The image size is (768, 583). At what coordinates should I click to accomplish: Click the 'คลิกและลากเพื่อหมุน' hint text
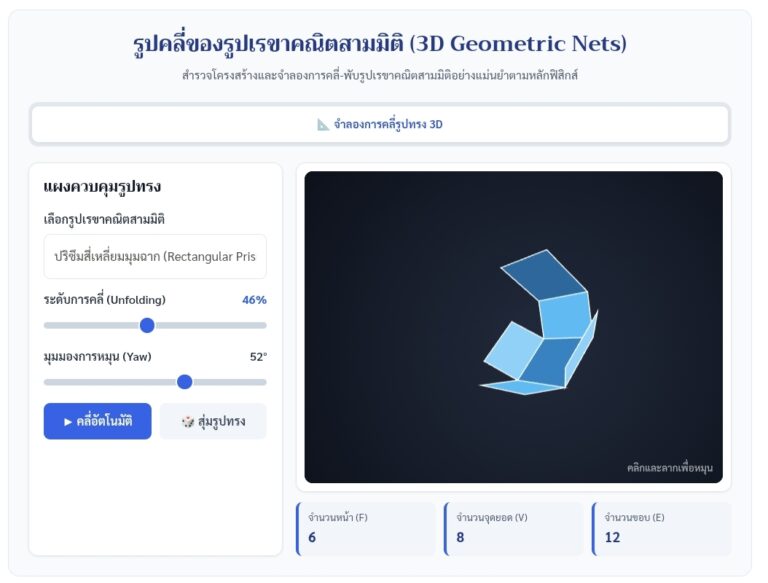pos(669,467)
